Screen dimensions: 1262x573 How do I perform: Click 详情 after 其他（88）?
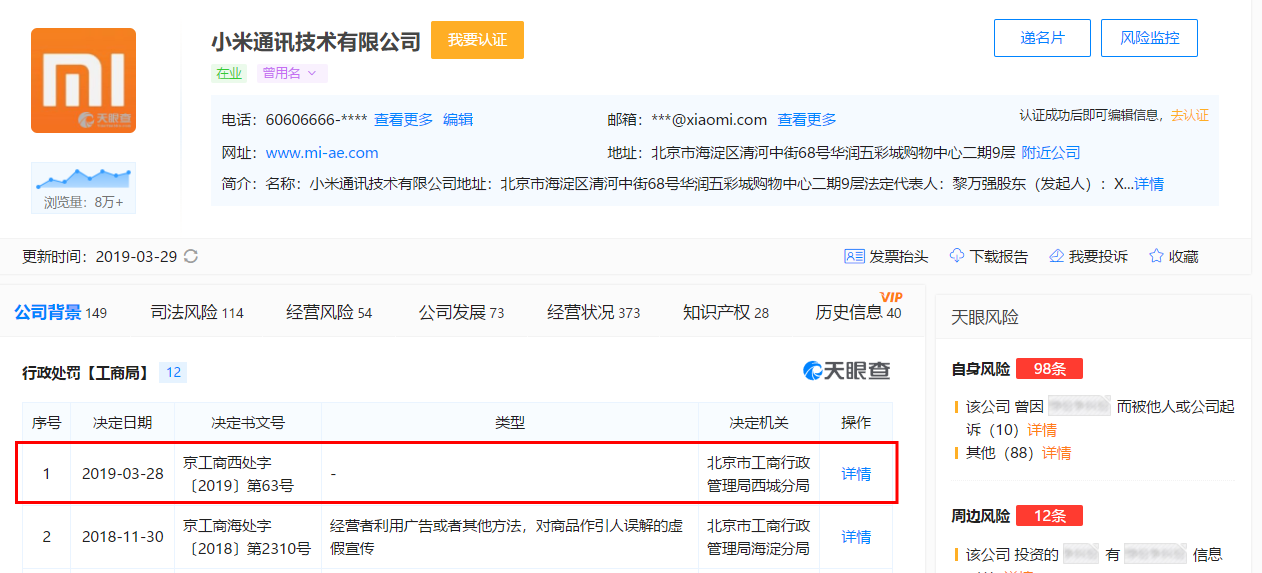click(x=1056, y=453)
